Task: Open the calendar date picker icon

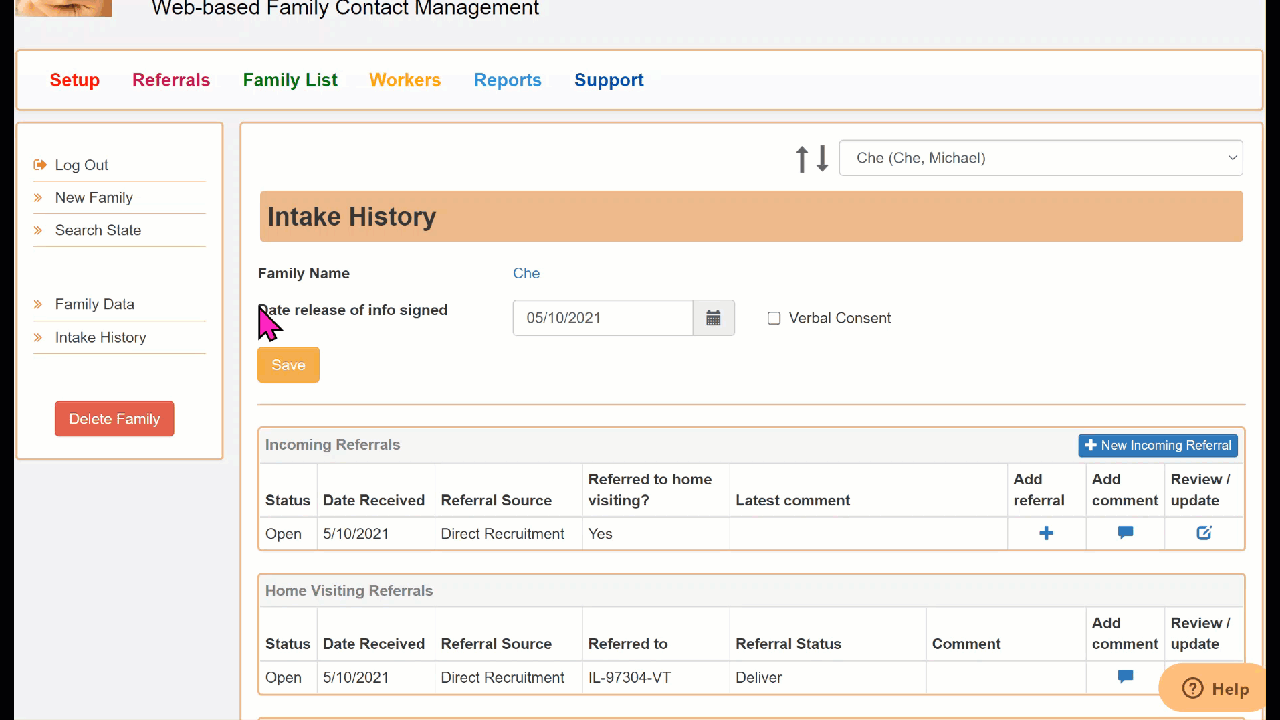Action: tap(714, 318)
